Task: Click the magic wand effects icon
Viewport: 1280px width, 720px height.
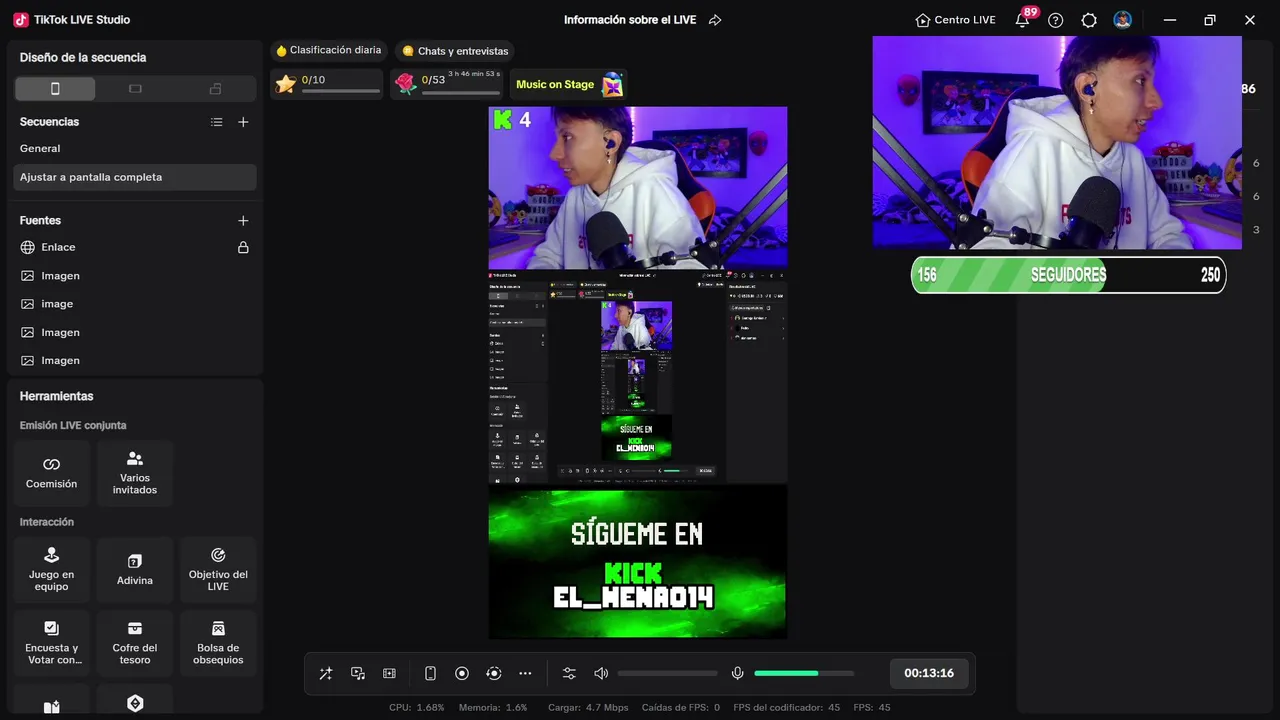Action: click(x=326, y=674)
